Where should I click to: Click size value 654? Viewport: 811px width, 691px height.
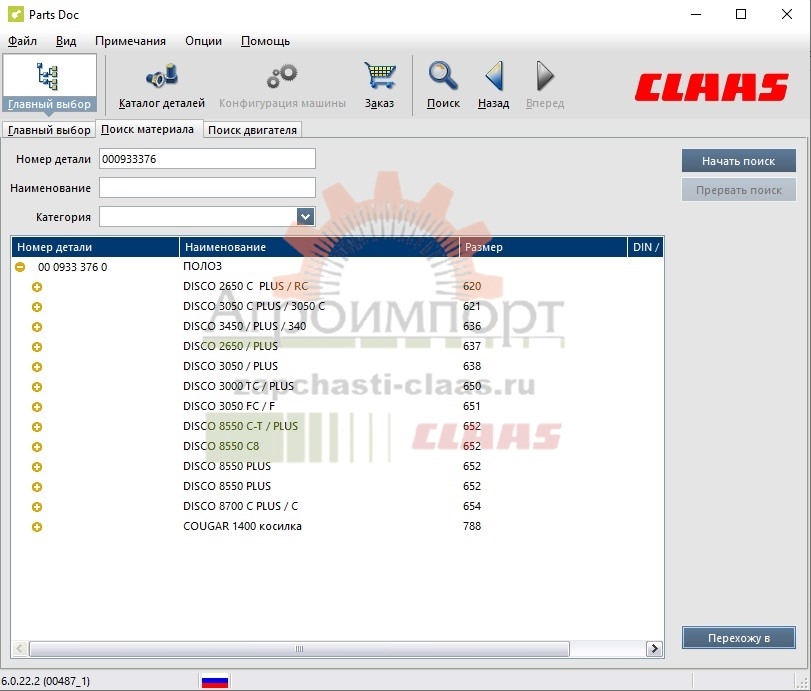pos(472,506)
